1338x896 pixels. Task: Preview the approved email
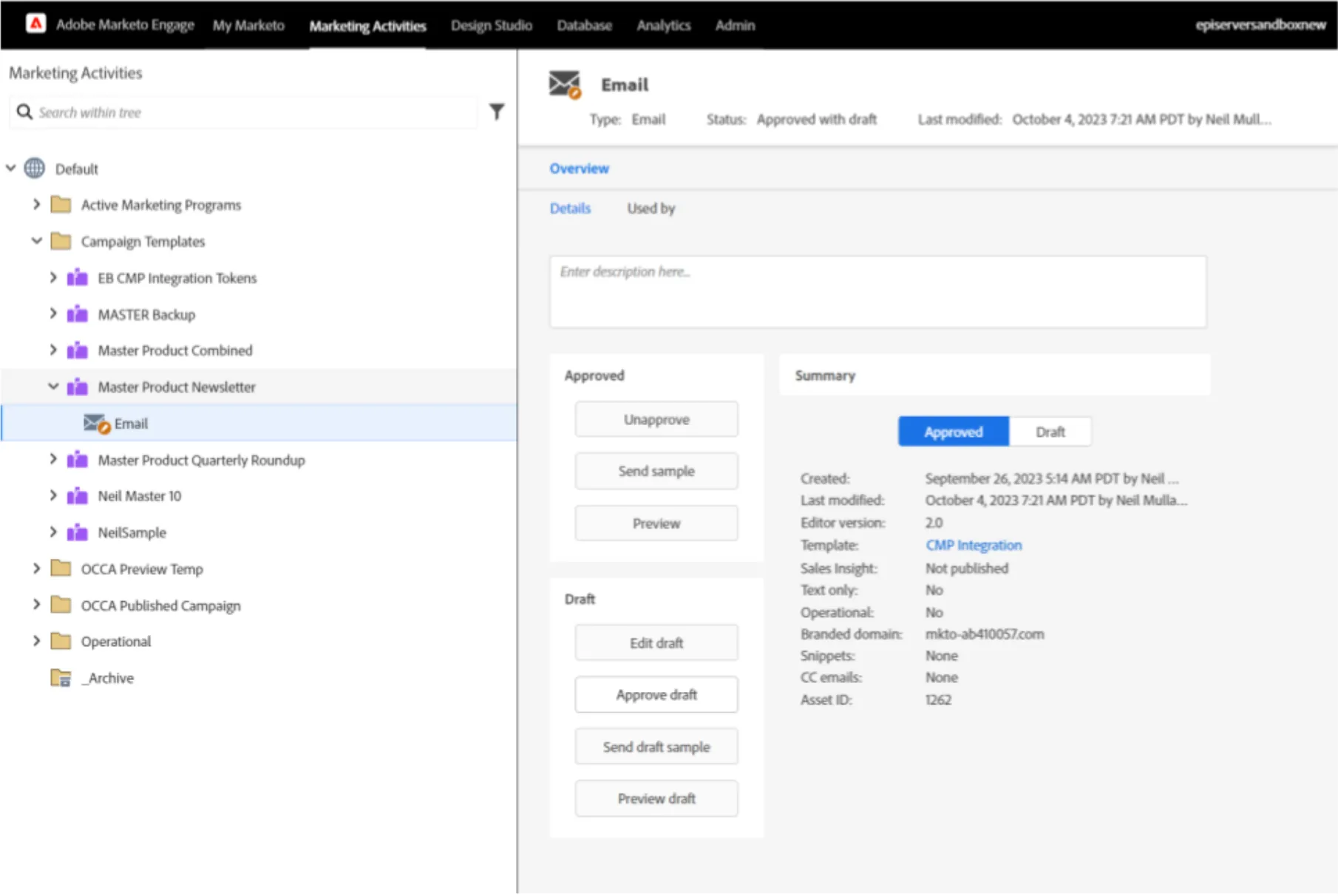coord(656,523)
